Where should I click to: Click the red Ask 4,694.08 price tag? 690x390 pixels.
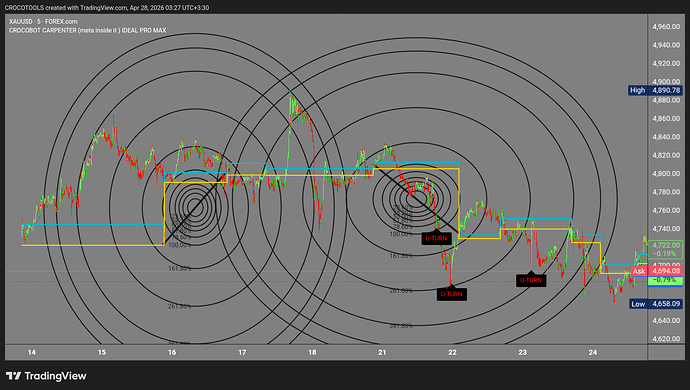657,271
